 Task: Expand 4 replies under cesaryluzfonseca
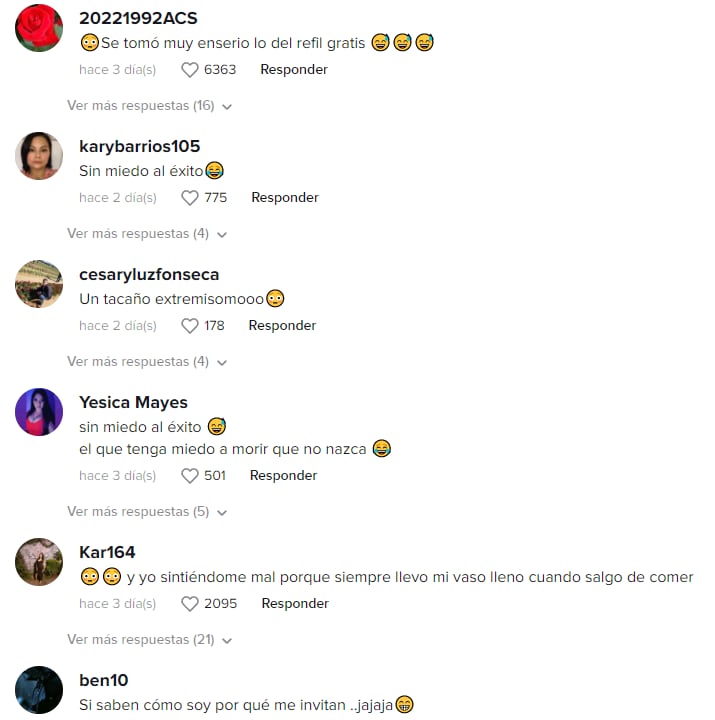pyautogui.click(x=147, y=362)
